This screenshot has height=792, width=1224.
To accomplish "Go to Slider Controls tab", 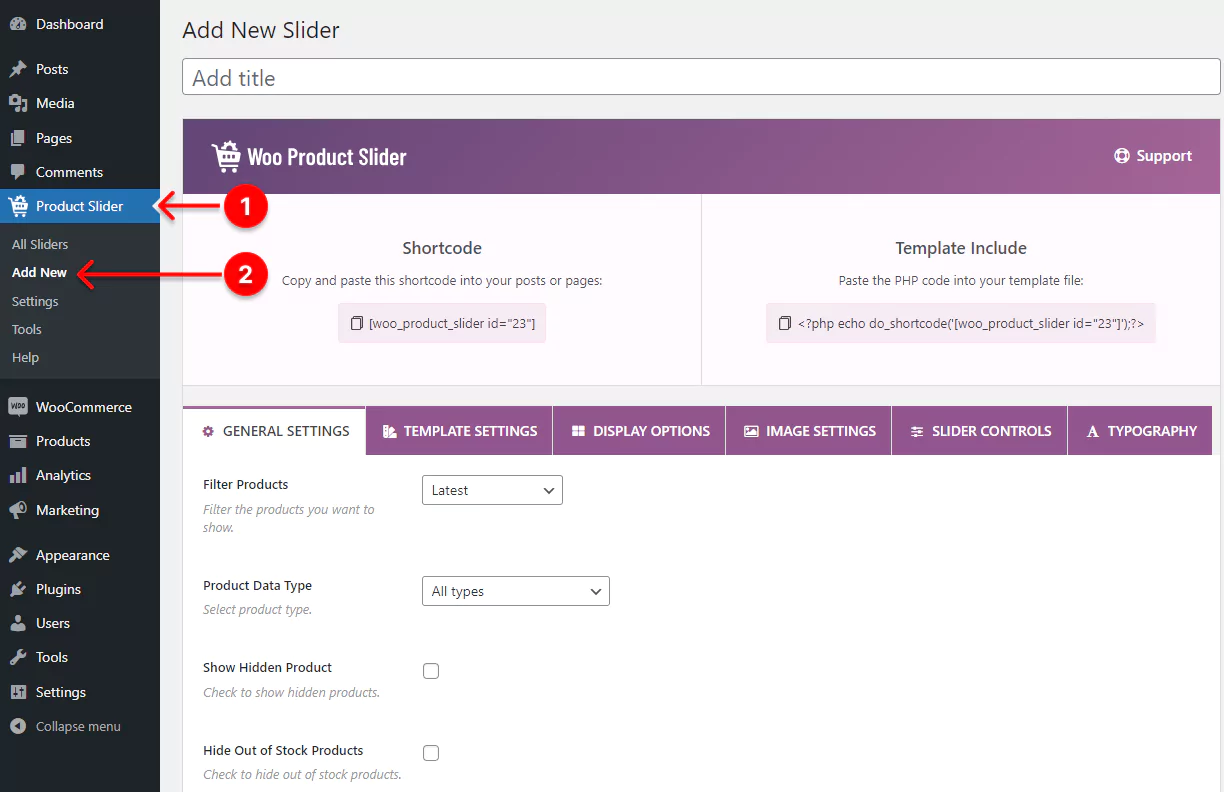I will pos(980,431).
